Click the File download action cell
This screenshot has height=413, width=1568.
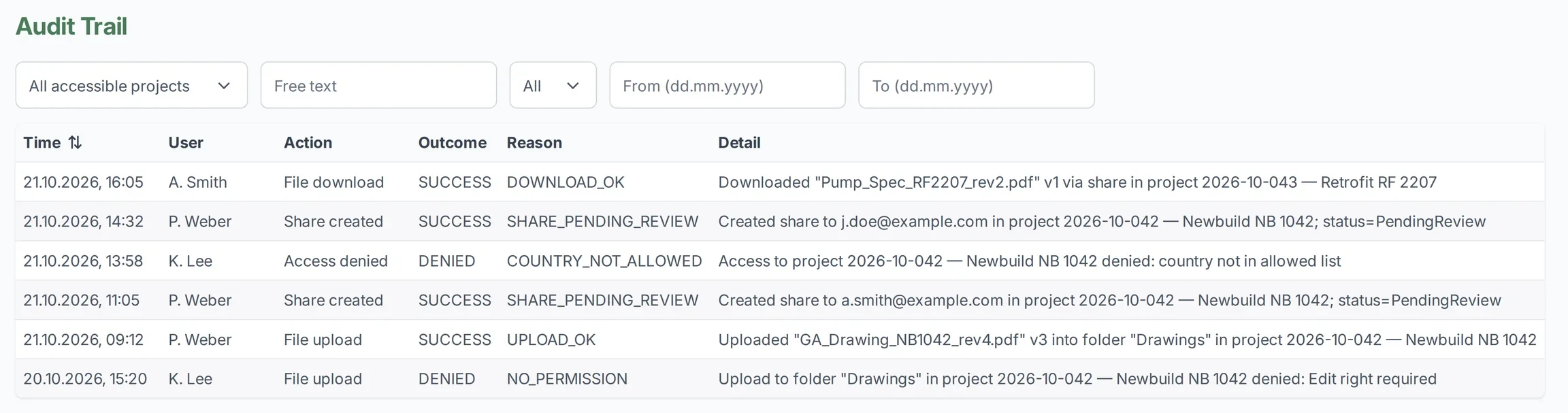[x=333, y=182]
